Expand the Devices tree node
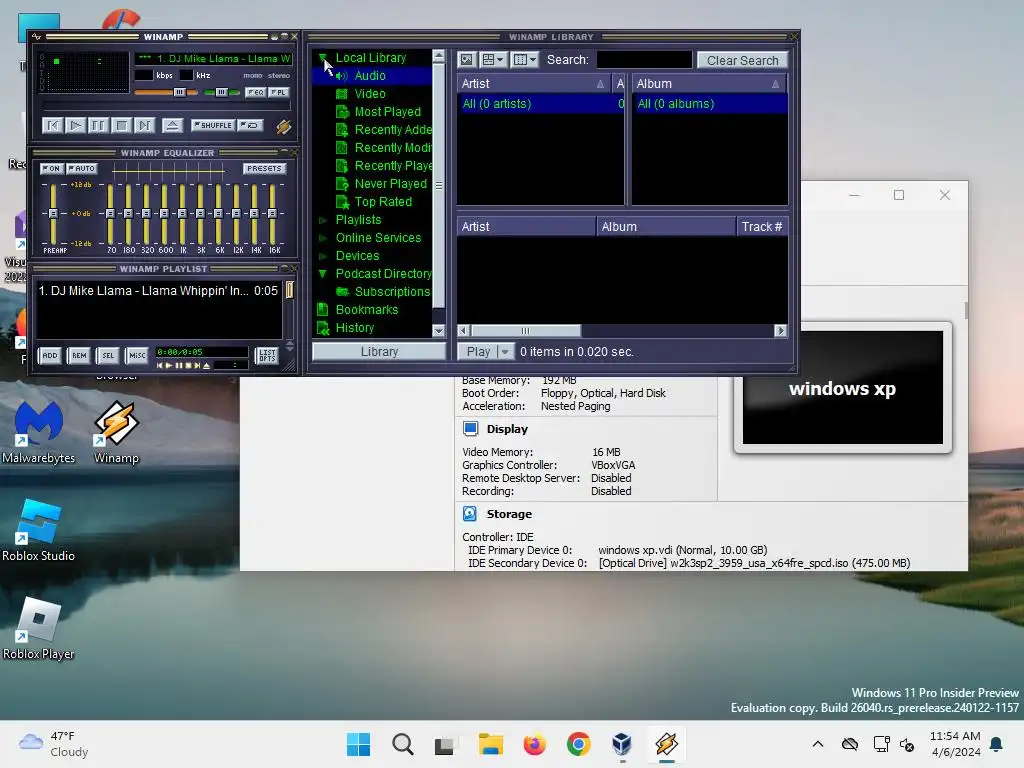Image resolution: width=1024 pixels, height=768 pixels. click(322, 256)
